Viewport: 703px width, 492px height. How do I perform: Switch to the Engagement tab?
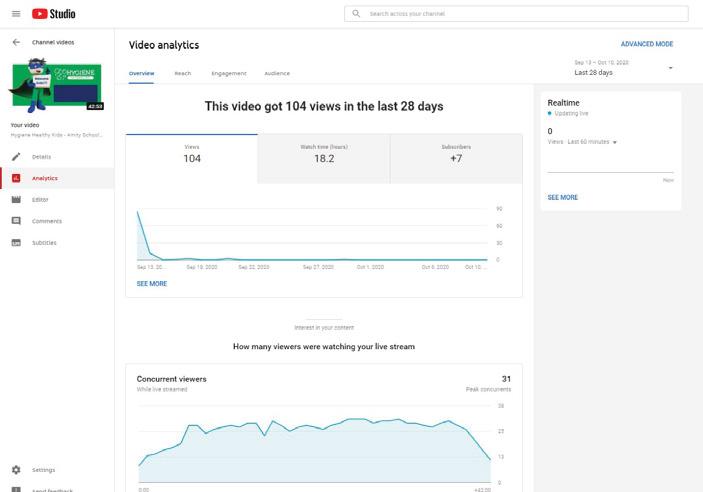click(228, 73)
